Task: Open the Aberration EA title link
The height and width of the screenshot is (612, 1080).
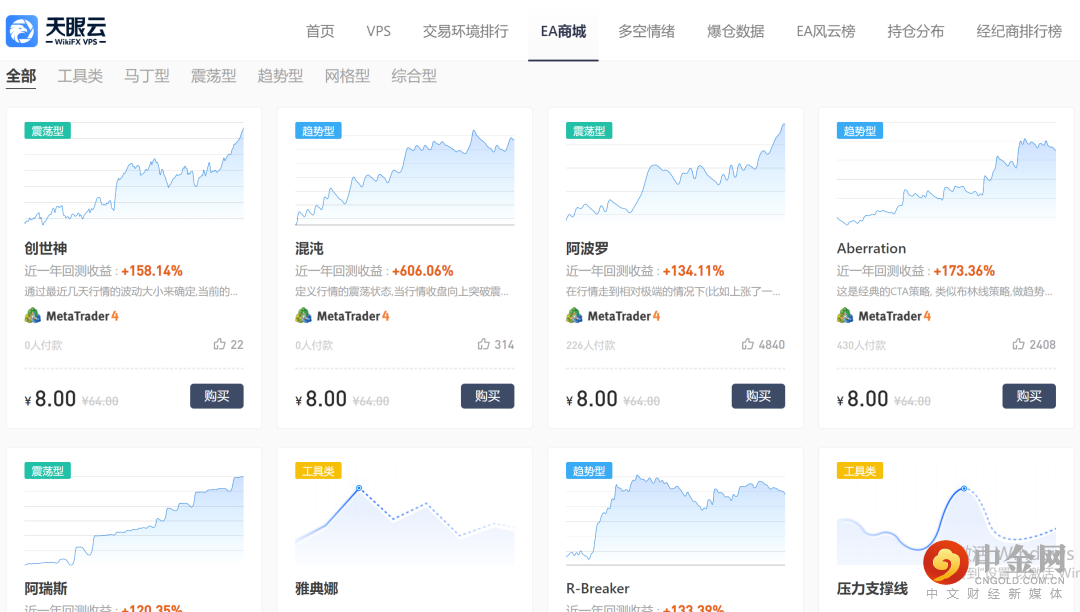Action: (871, 248)
